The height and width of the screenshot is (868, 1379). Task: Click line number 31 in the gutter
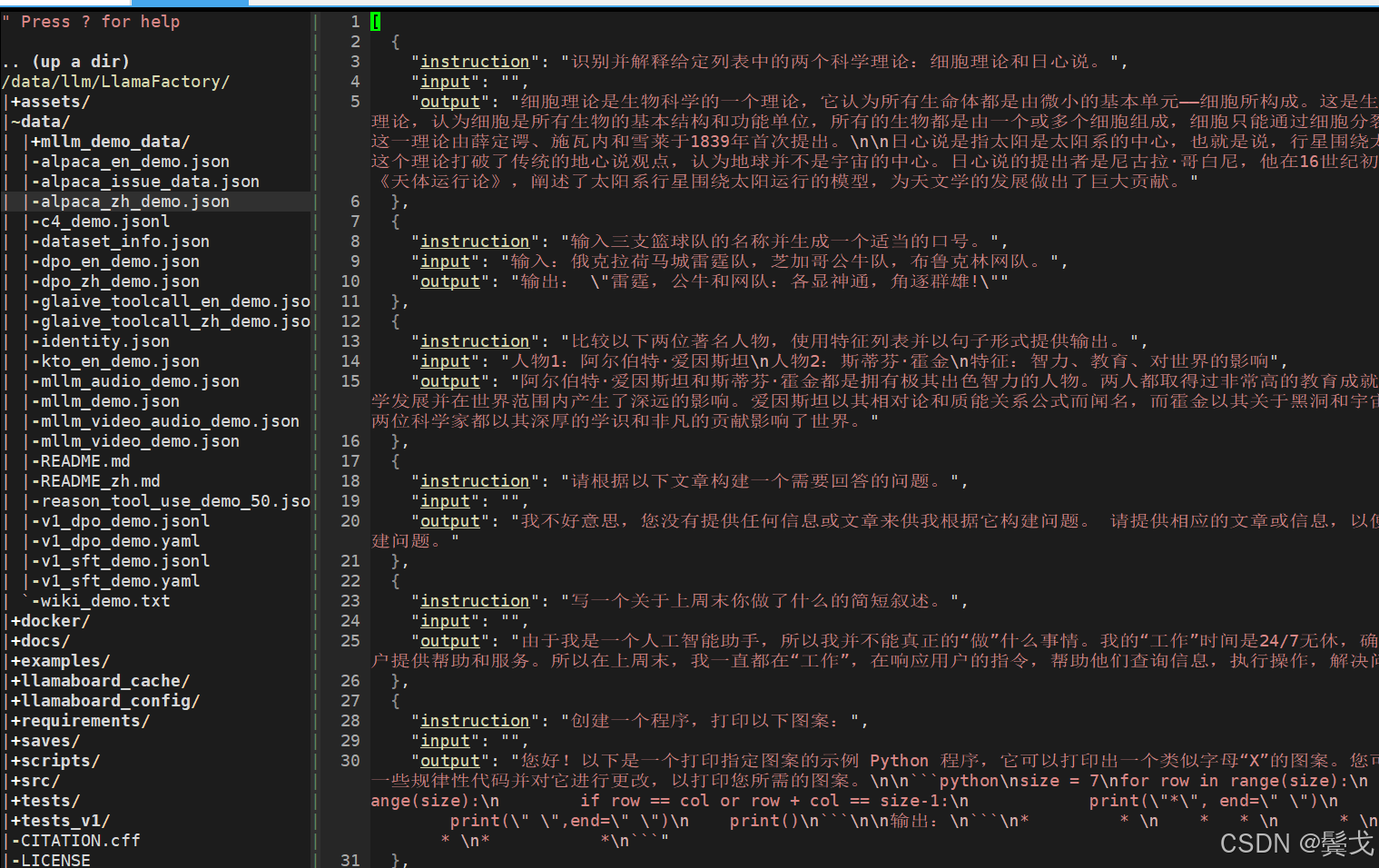point(350,860)
